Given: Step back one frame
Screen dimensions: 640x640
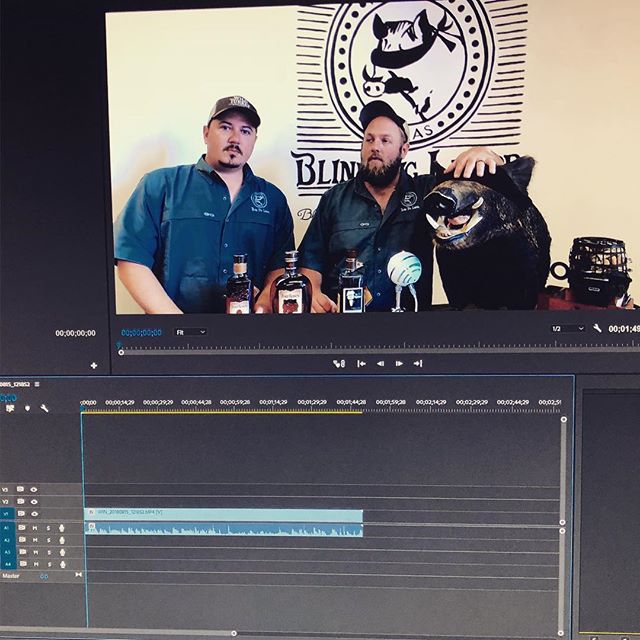Looking at the screenshot, I should (380, 363).
